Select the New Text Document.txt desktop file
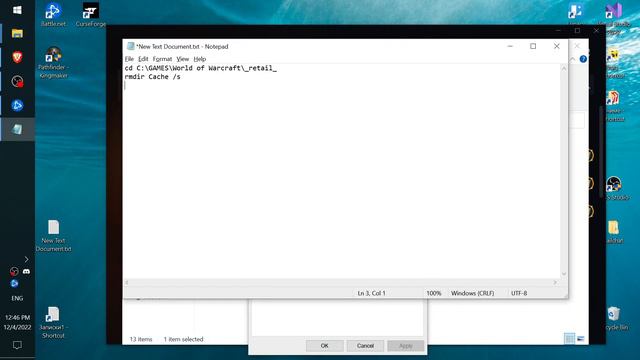The height and width of the screenshot is (360, 640). [53, 236]
